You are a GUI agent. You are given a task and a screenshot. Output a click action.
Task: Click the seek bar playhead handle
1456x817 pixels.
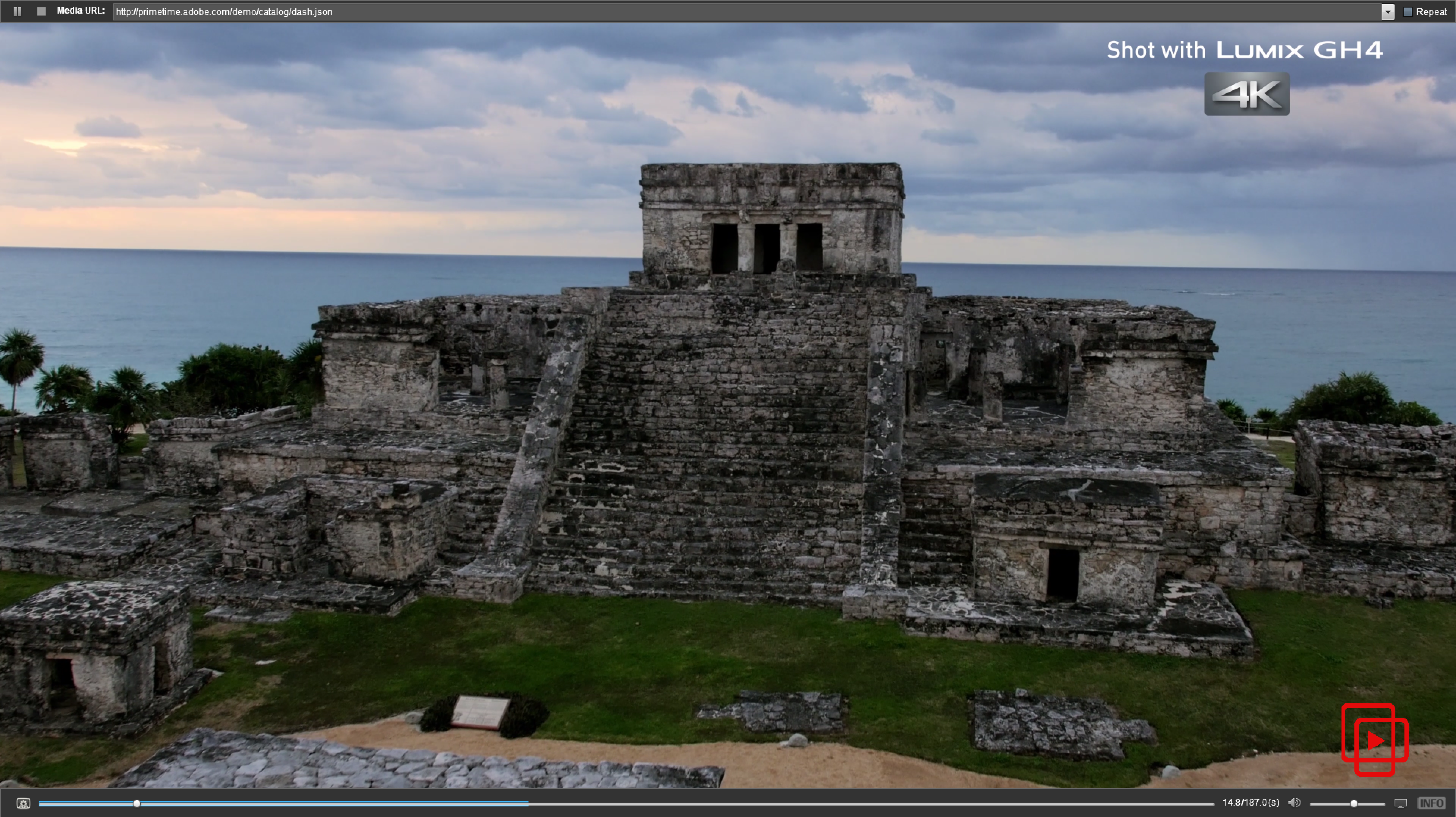(137, 803)
